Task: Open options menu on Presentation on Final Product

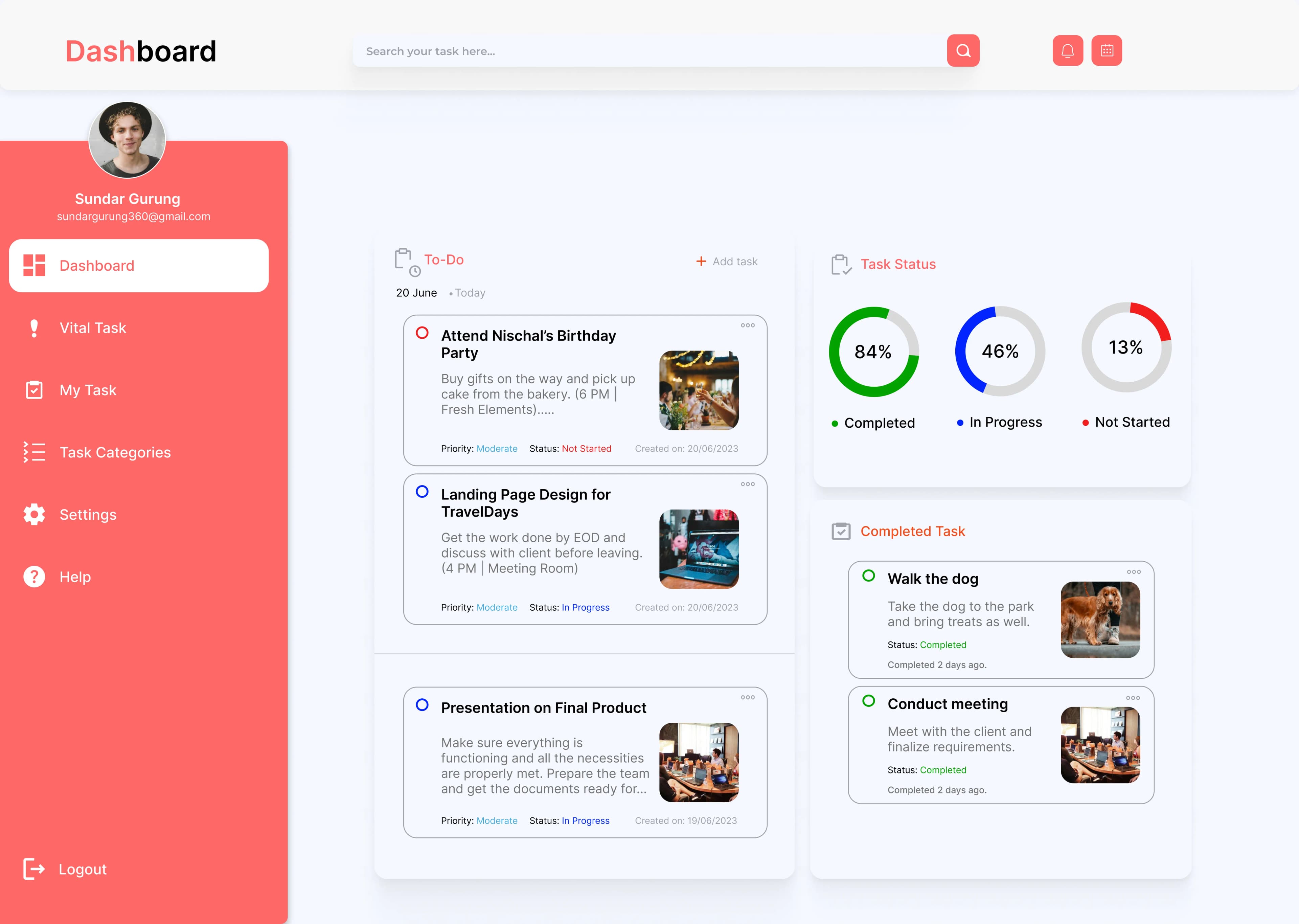Action: click(748, 697)
